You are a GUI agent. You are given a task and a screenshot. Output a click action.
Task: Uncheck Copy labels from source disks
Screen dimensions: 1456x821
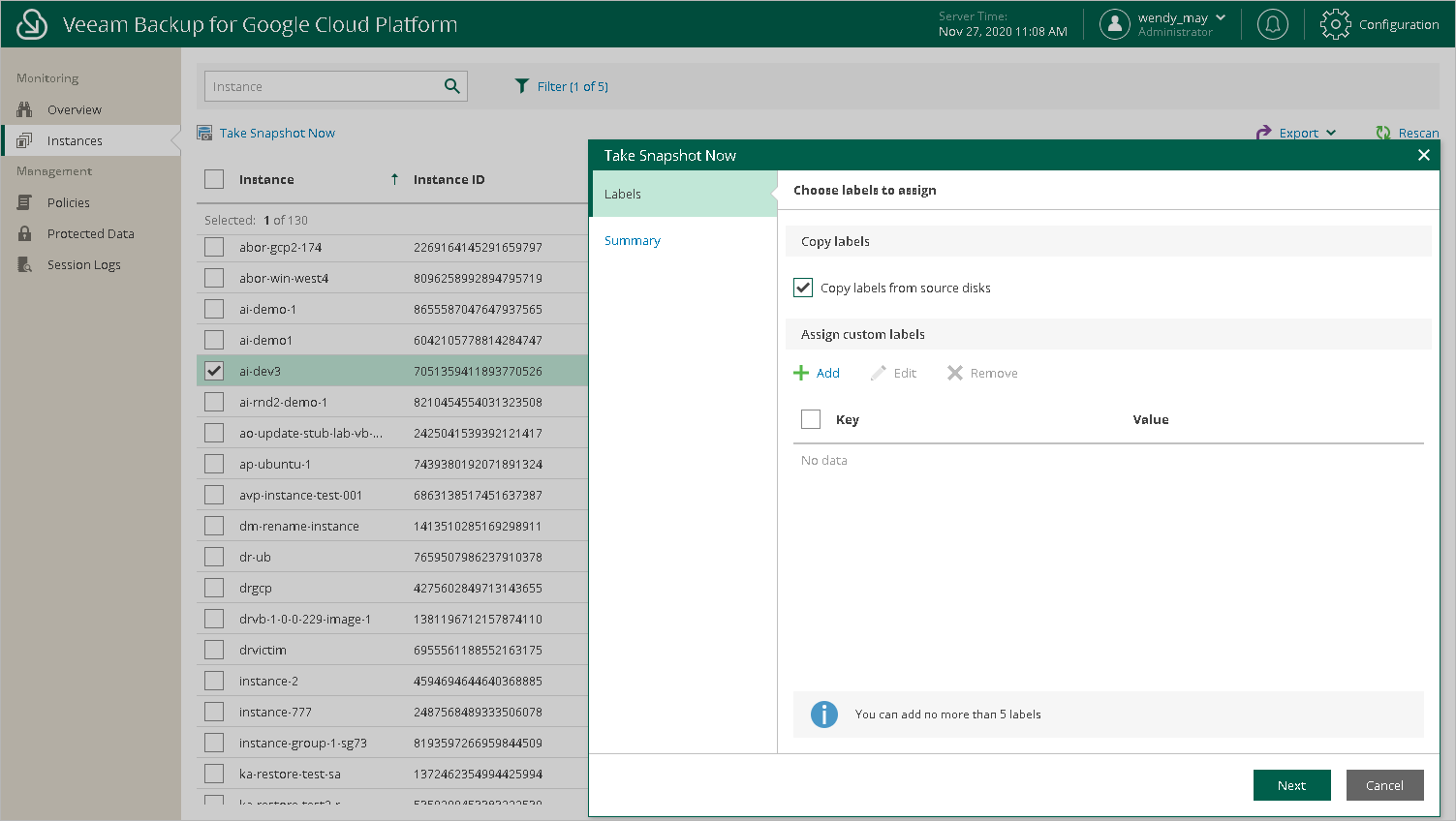[803, 288]
